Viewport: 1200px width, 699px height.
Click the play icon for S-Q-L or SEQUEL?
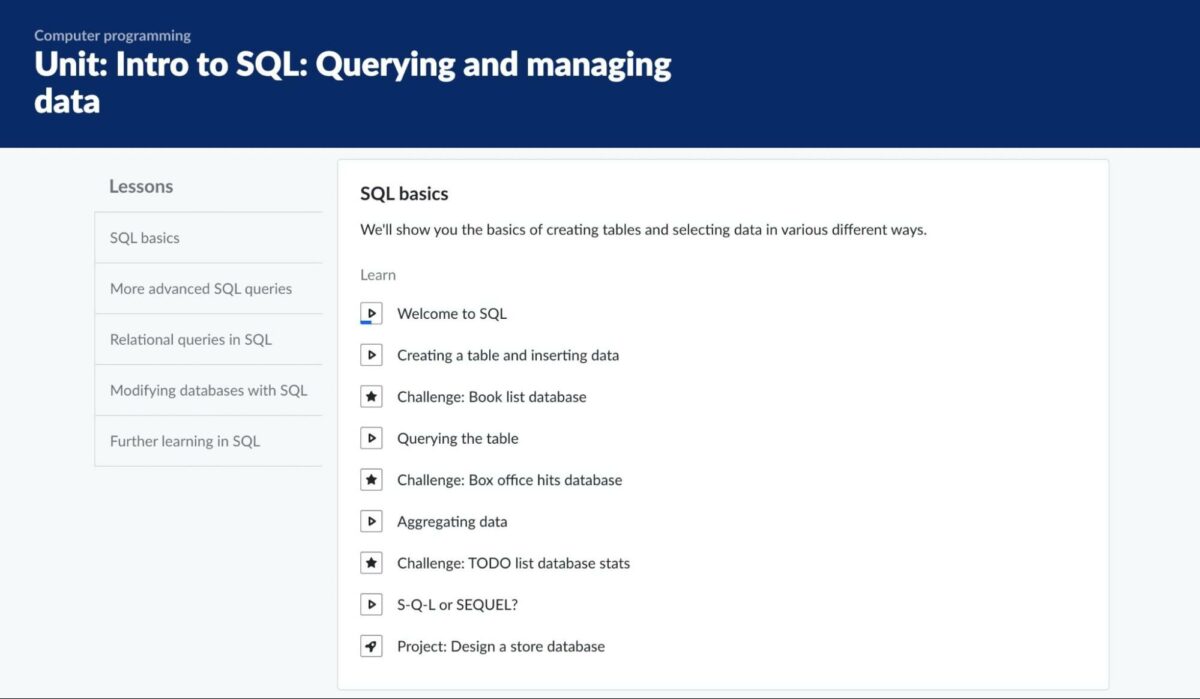point(371,604)
